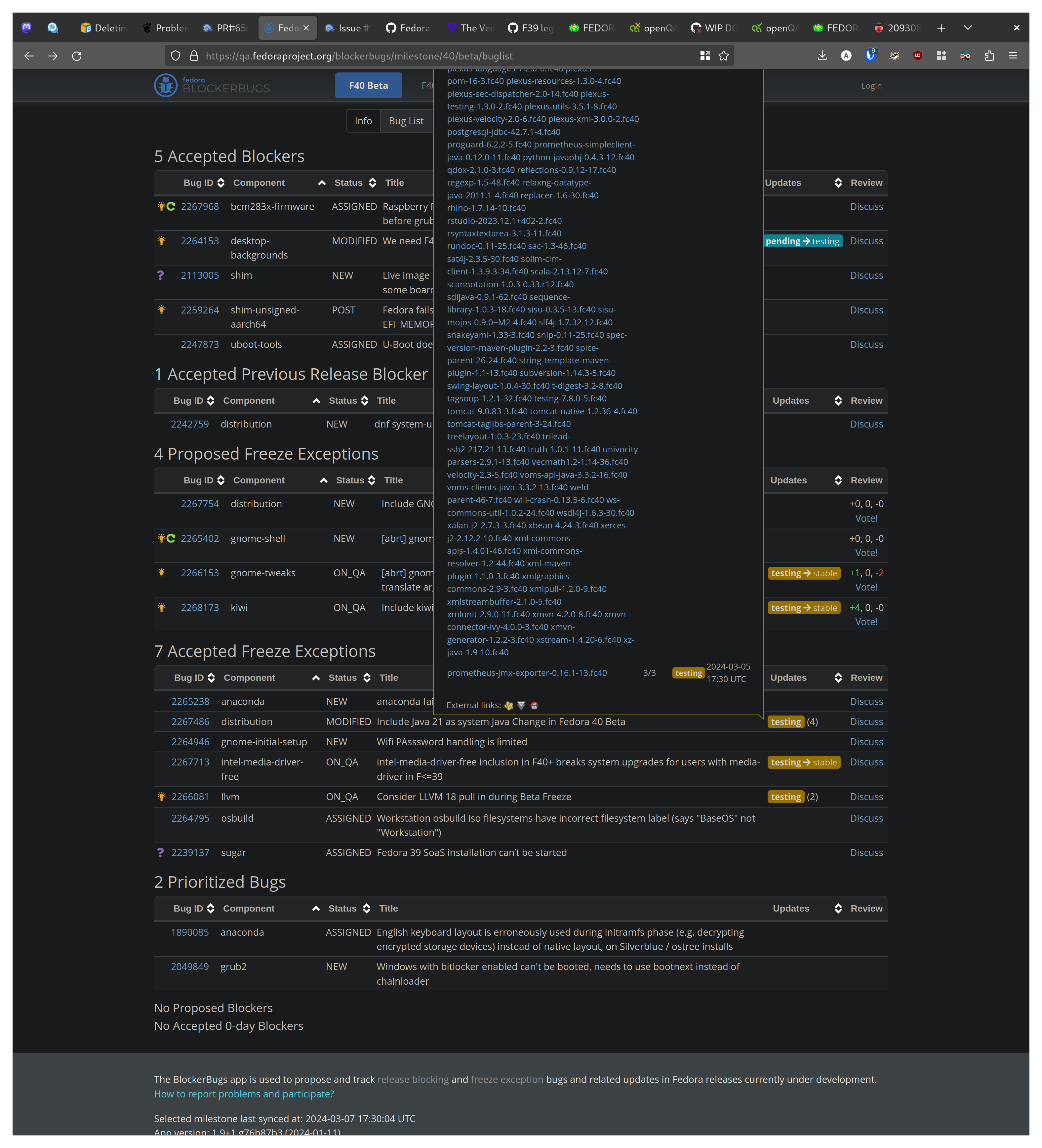The width and height of the screenshot is (1042, 1148).
Task: Click the goggles robot extension icon
Action: (x=965, y=56)
